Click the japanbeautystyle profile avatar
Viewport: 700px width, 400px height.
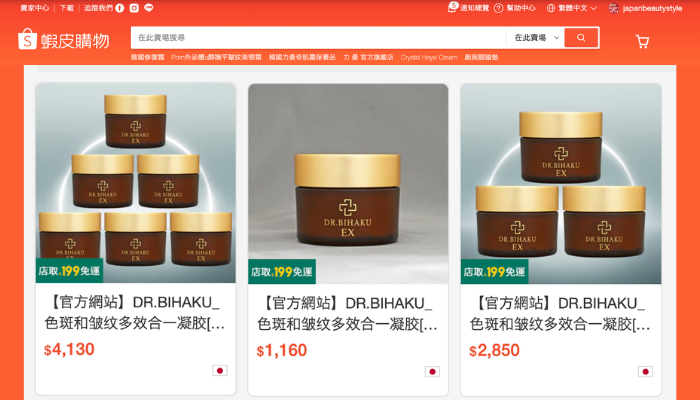614,8
